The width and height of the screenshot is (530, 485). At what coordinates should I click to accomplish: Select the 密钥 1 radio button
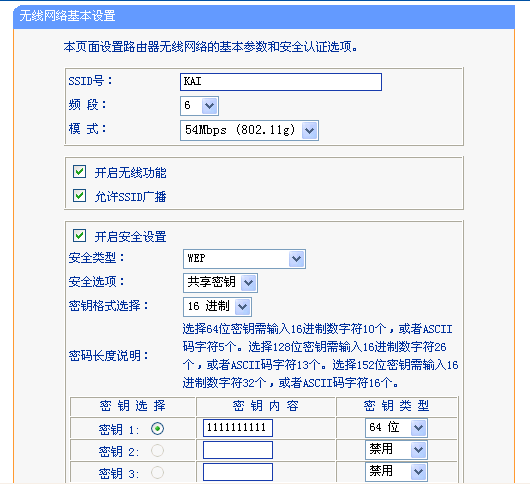coord(158,429)
